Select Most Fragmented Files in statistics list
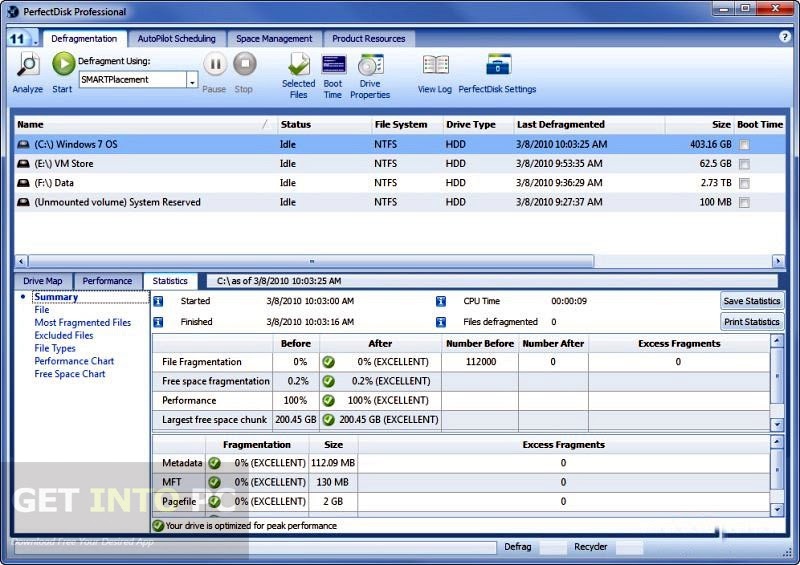 [82, 323]
